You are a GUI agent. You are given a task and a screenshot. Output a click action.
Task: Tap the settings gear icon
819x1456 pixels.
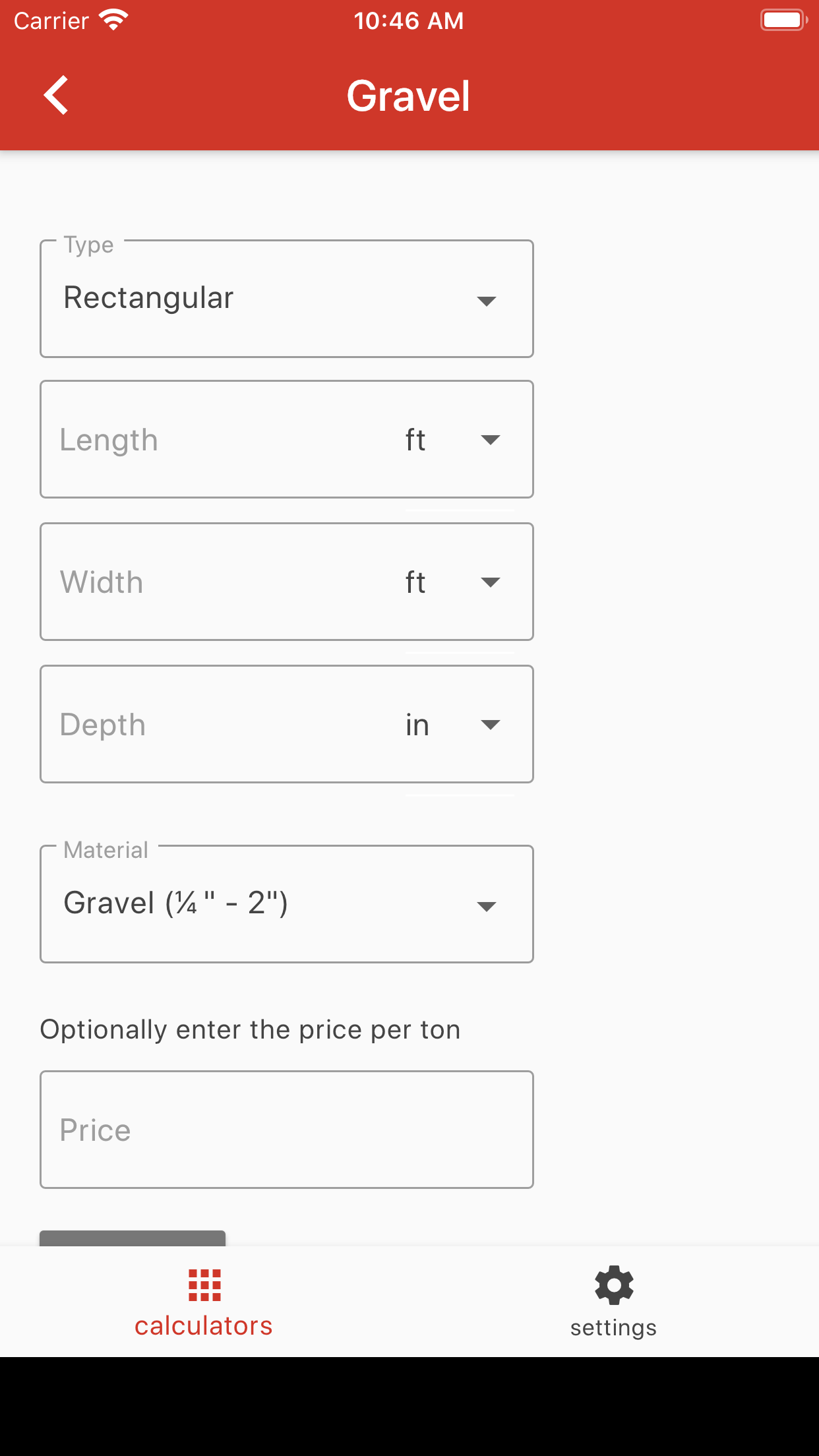click(613, 1285)
